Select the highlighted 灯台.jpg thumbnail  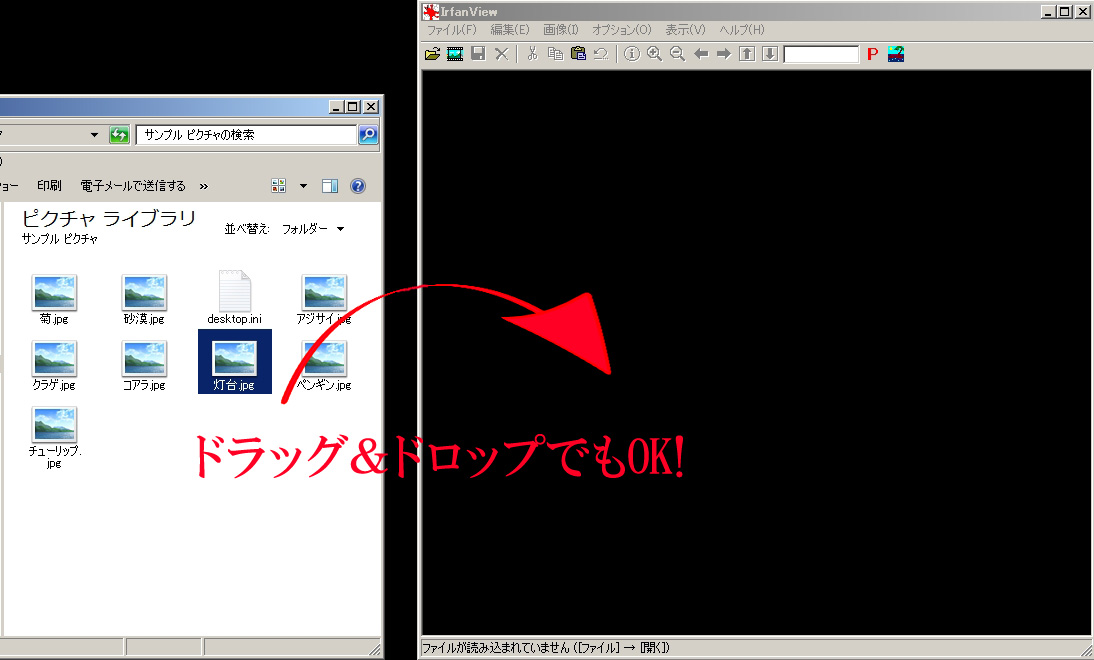pos(234,361)
